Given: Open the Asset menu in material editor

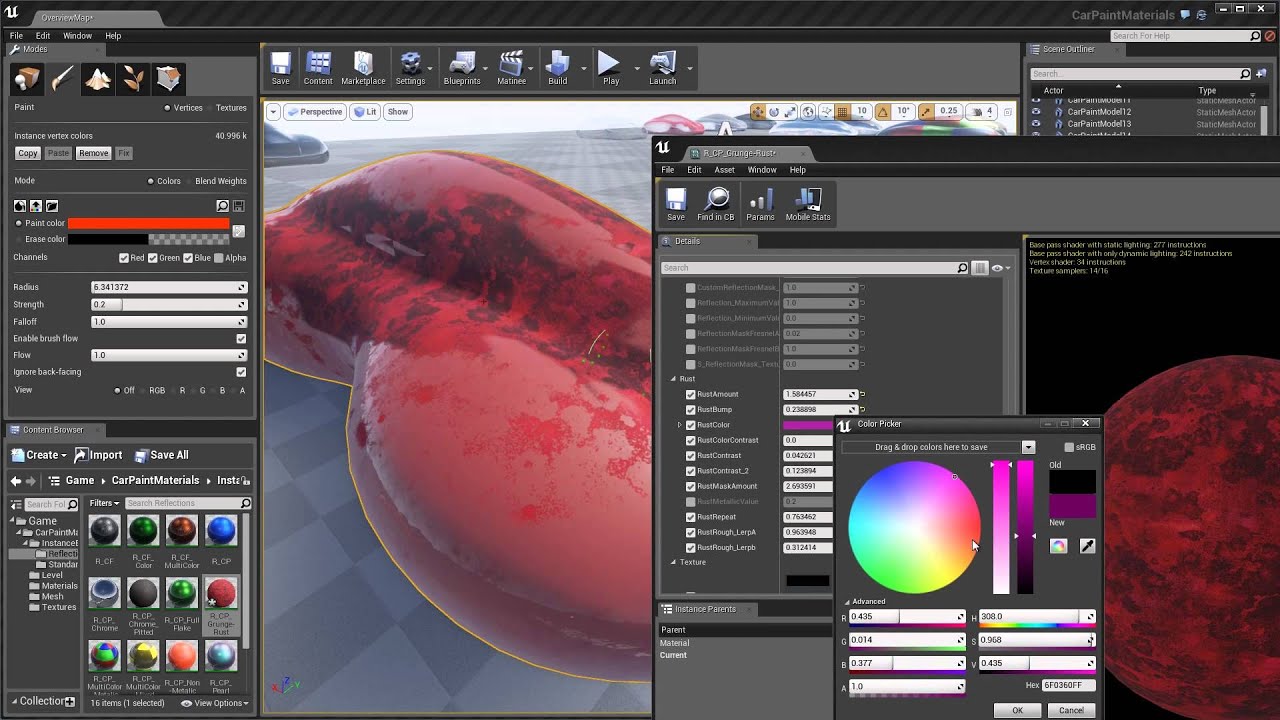Looking at the screenshot, I should 724,170.
